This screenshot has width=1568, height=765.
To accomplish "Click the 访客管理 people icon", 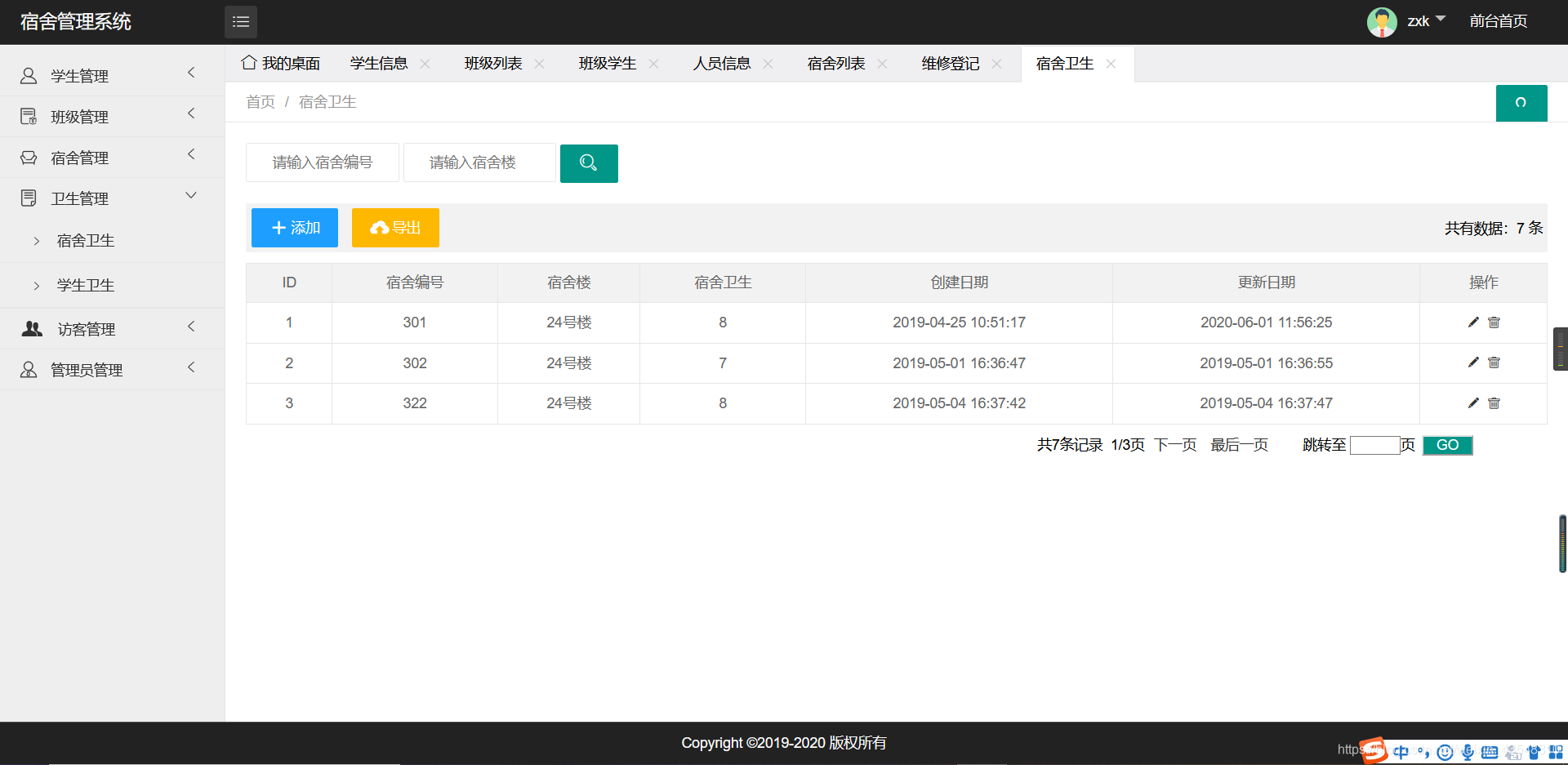I will click(32, 329).
